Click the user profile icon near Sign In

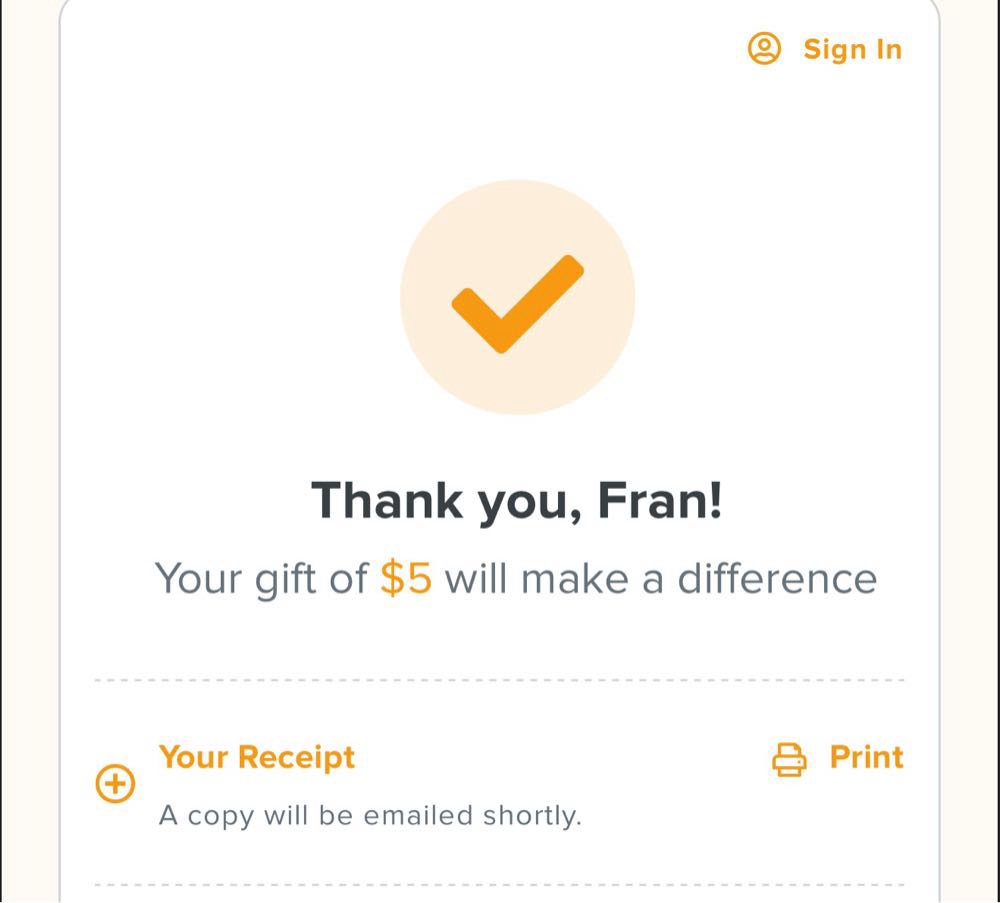coord(765,49)
